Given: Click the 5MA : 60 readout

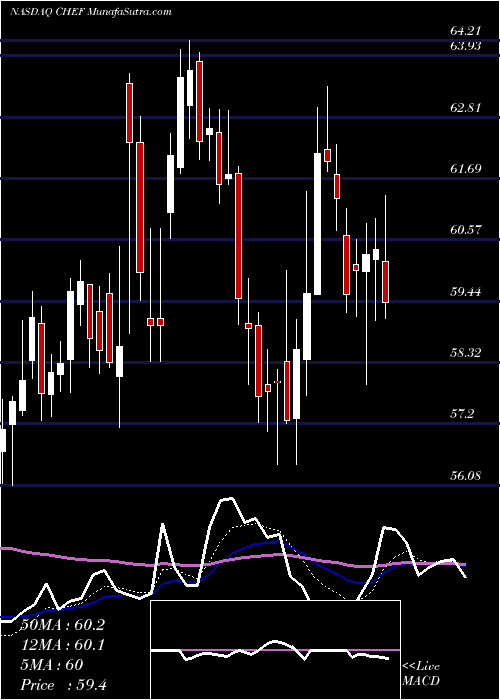Looking at the screenshot, I should 52,665.
